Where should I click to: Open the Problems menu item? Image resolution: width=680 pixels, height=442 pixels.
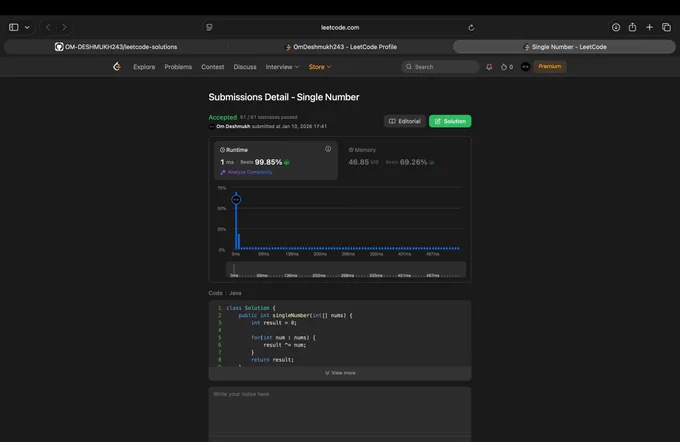[x=178, y=67]
